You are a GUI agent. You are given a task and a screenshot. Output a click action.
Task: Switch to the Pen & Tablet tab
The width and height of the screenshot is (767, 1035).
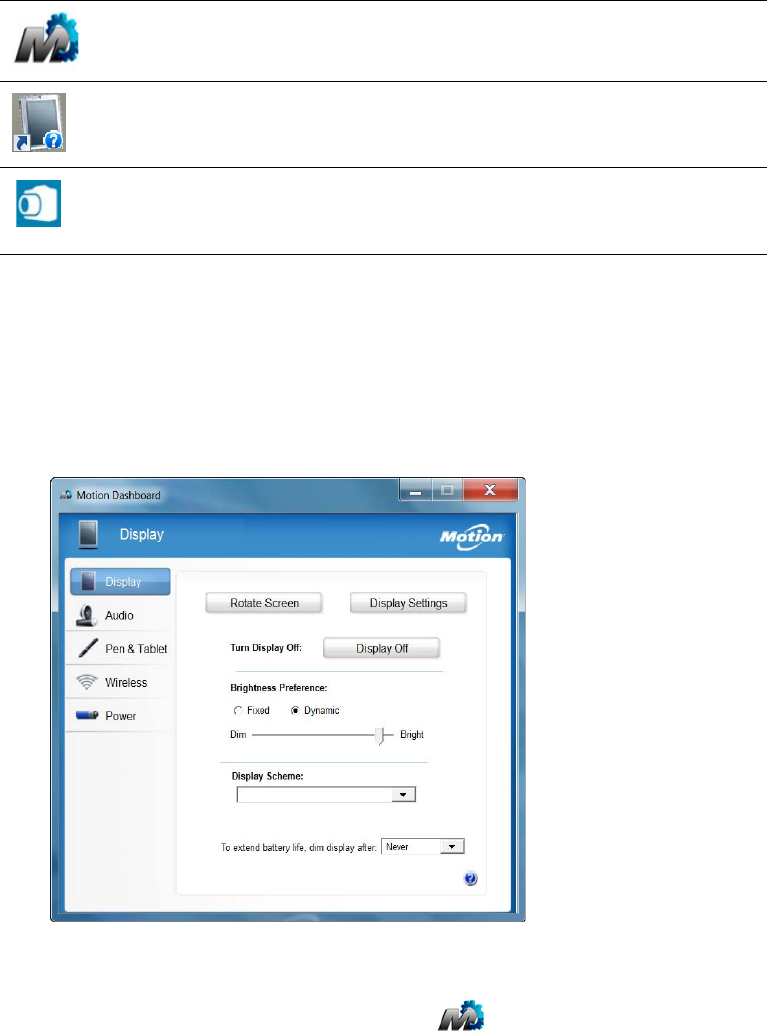point(119,649)
